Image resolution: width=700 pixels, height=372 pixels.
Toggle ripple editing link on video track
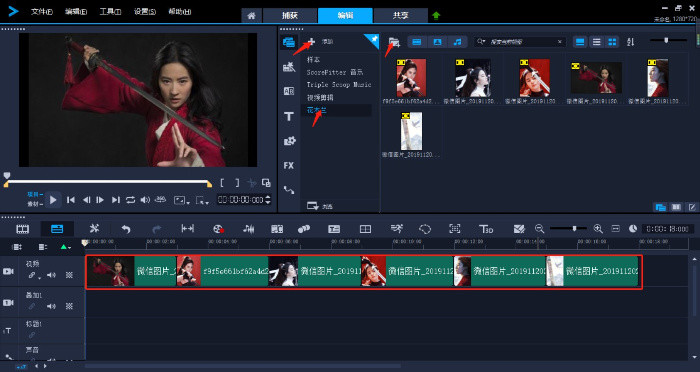click(x=33, y=276)
